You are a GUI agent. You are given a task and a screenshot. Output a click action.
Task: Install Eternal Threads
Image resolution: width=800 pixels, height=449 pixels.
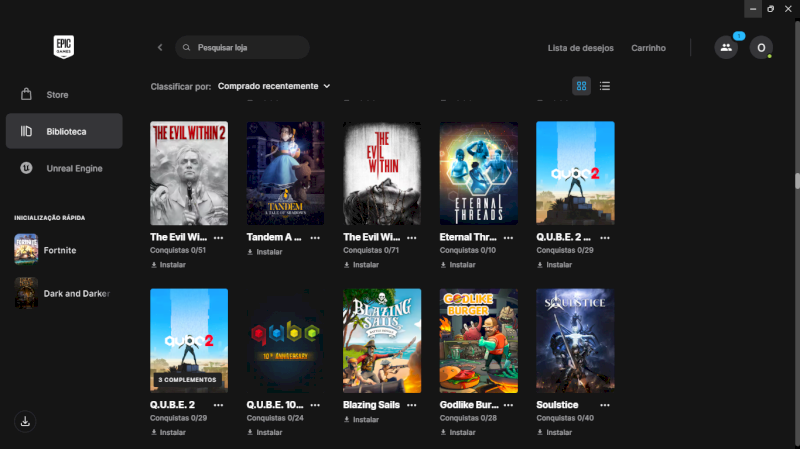pyautogui.click(x=458, y=265)
